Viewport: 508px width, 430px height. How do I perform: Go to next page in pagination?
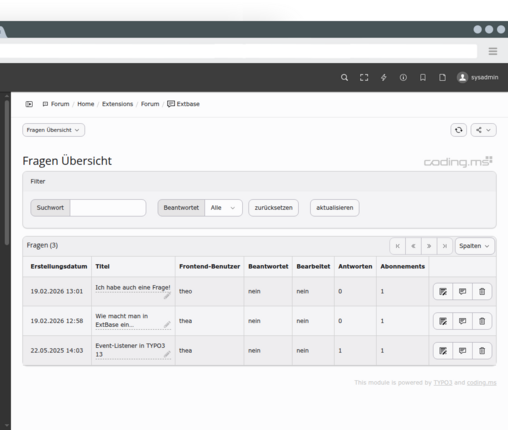[x=429, y=246]
